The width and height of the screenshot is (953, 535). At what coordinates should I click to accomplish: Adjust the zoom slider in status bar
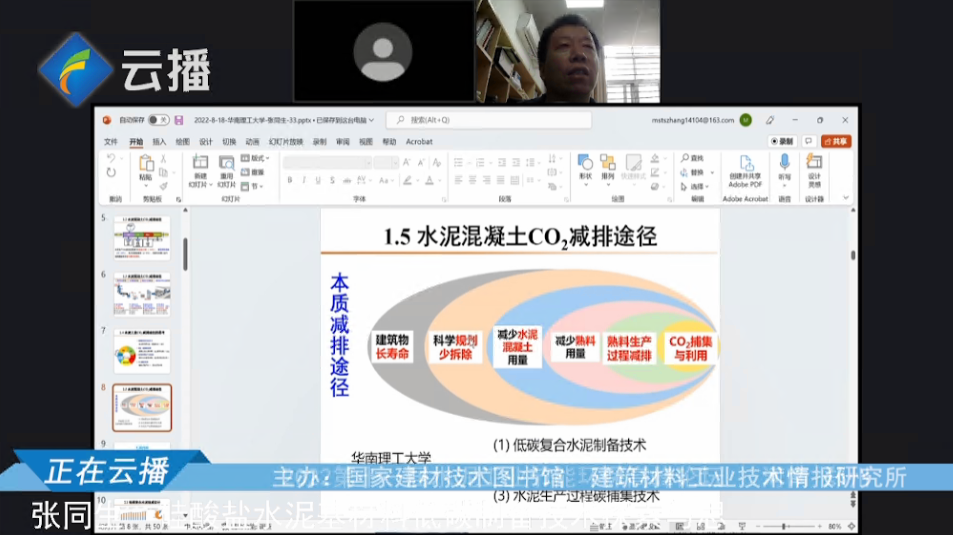tap(791, 526)
